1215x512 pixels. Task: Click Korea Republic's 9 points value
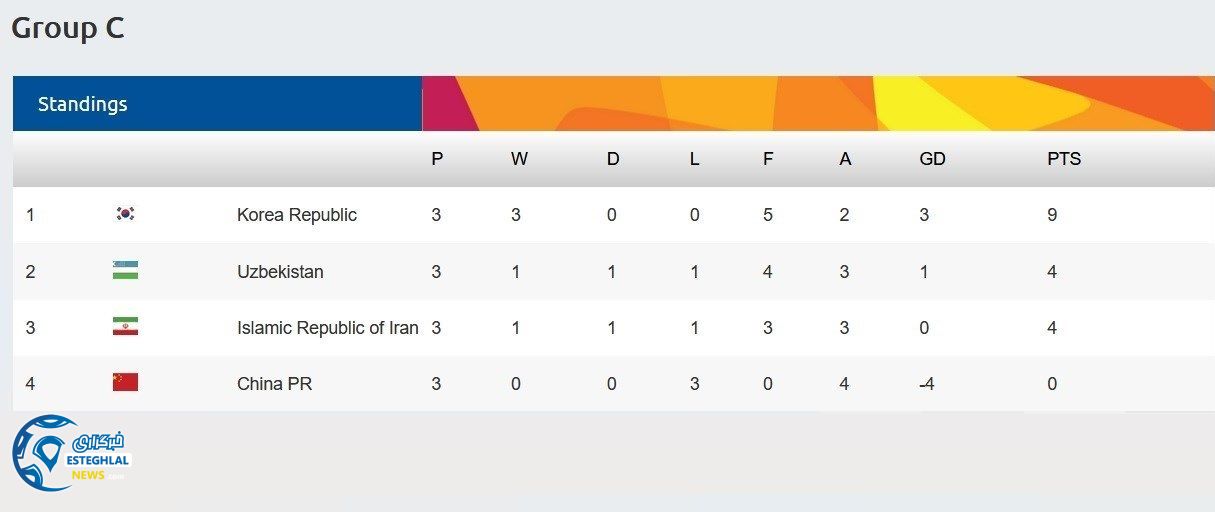pos(1052,215)
